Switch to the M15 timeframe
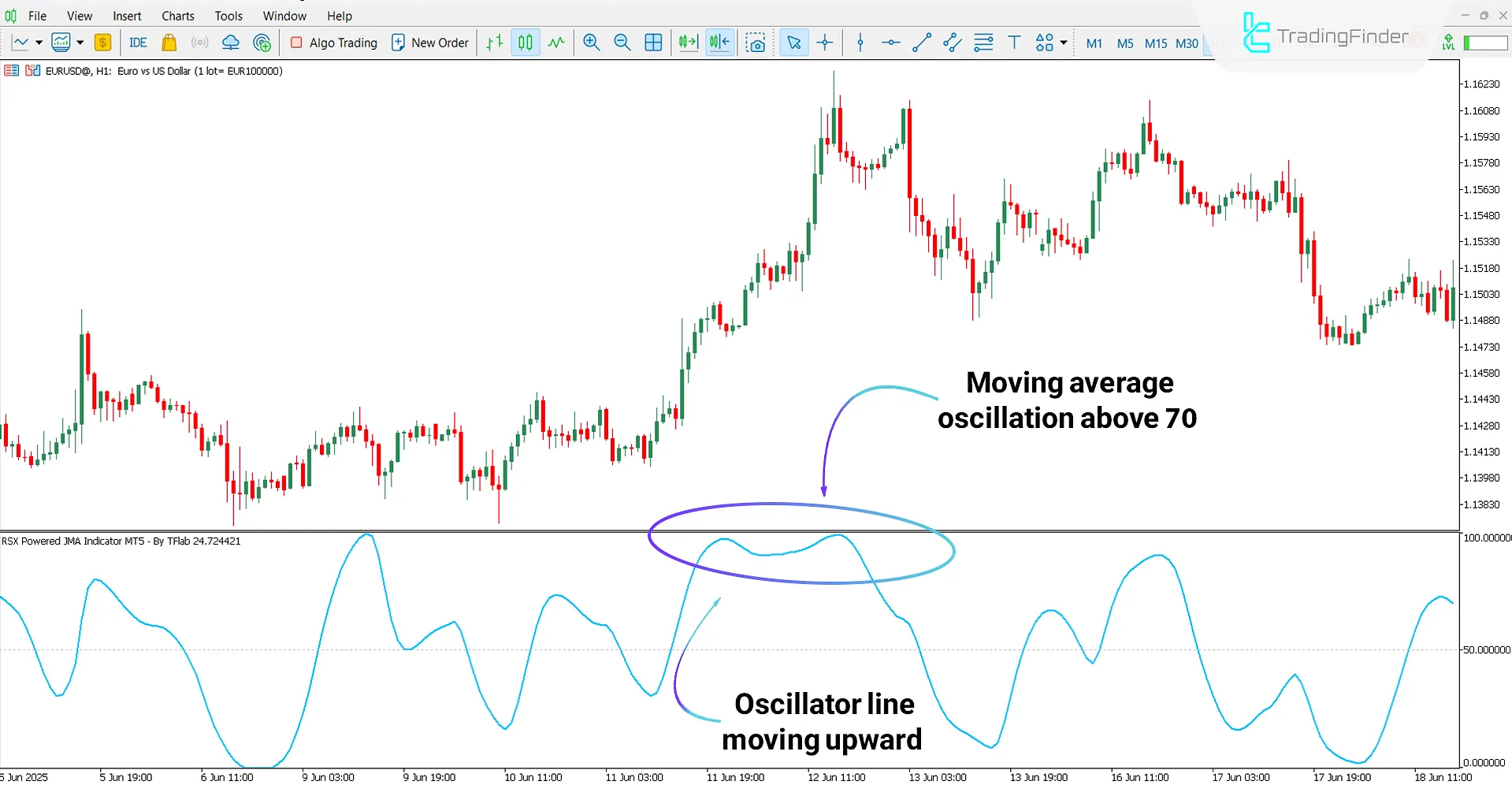1512x785 pixels. click(1155, 44)
